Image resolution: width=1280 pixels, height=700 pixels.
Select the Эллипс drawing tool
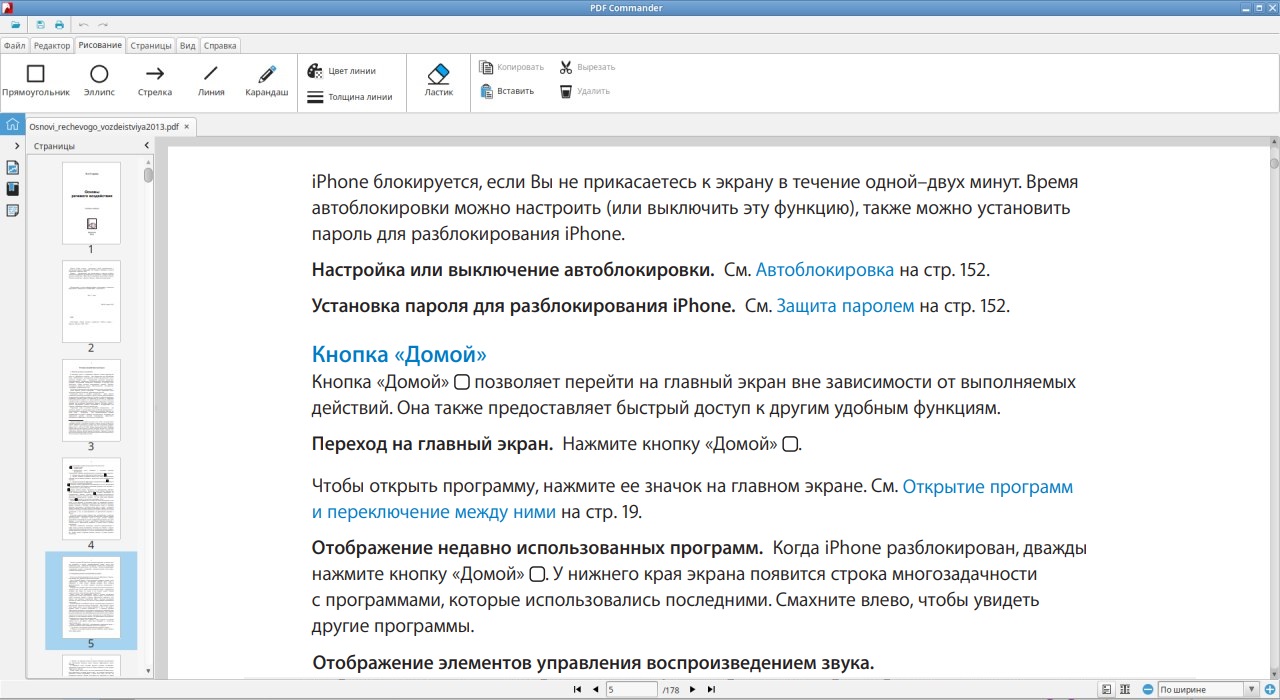[x=99, y=80]
